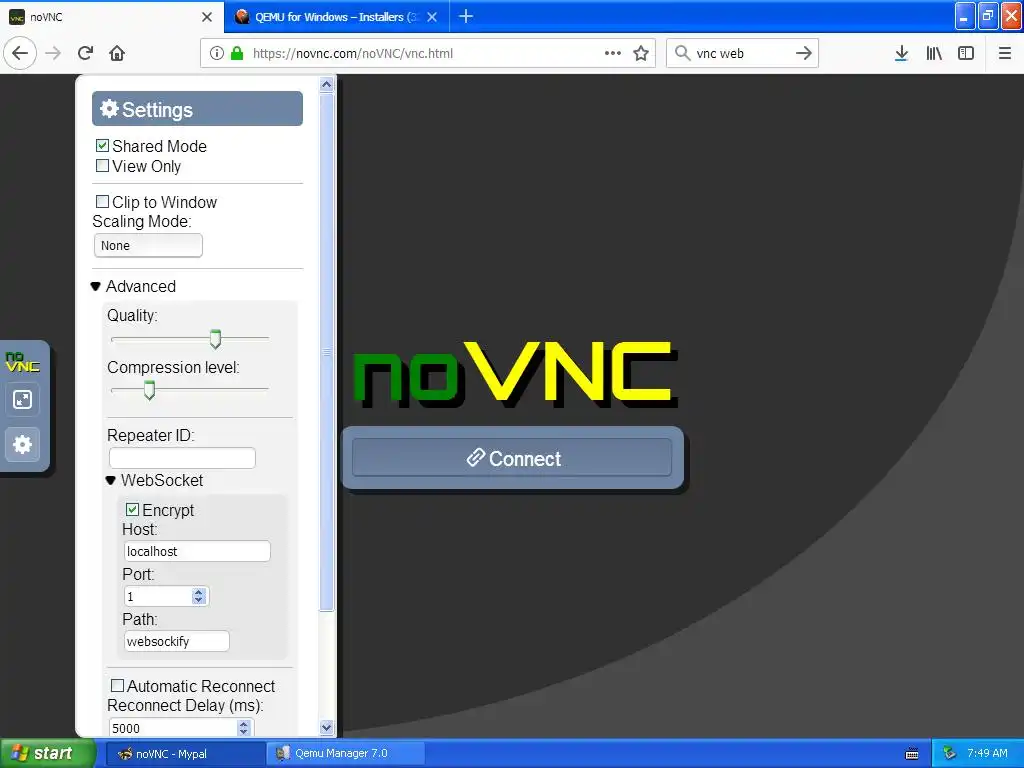Toggle the browser sidebar icon
The height and width of the screenshot is (768, 1024).
point(966,53)
